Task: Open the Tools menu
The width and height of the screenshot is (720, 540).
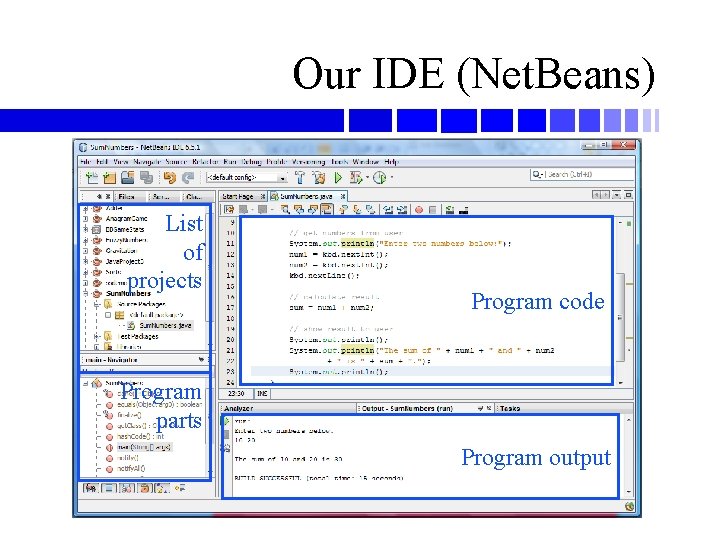Action: point(339,162)
